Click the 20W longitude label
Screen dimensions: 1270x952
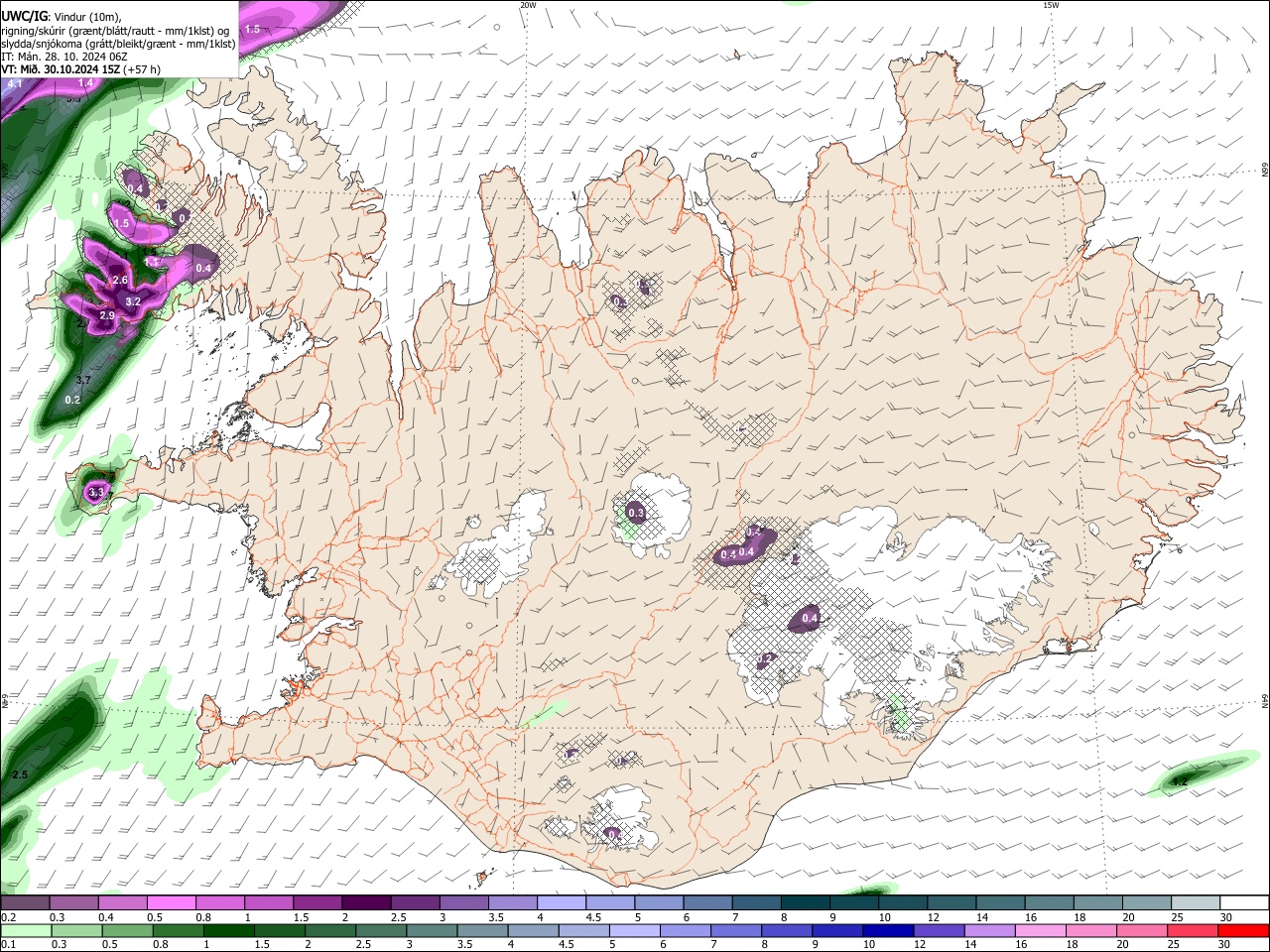(528, 5)
